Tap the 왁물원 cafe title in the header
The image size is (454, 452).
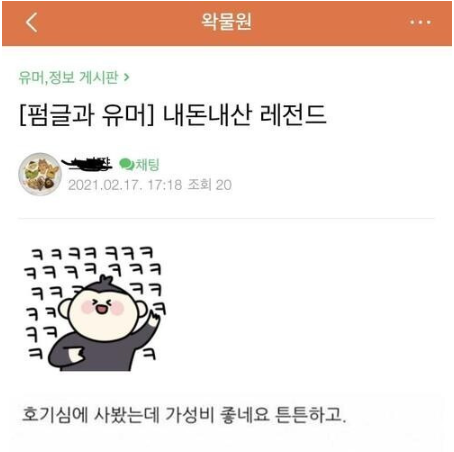coord(227,22)
